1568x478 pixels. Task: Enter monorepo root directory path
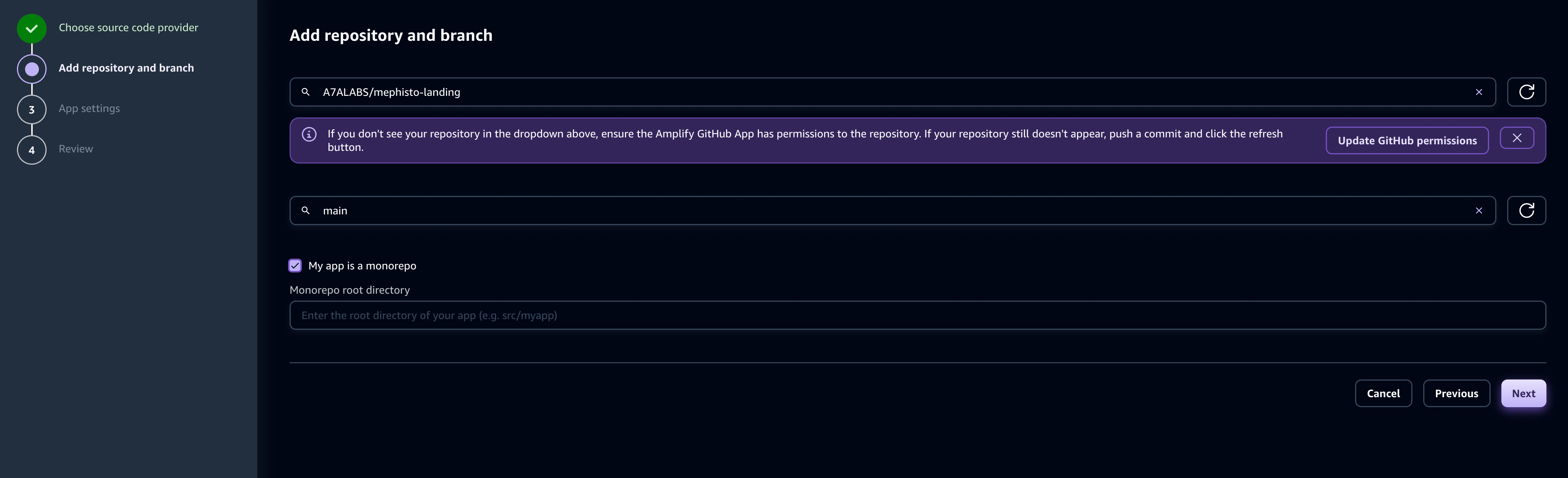point(918,315)
